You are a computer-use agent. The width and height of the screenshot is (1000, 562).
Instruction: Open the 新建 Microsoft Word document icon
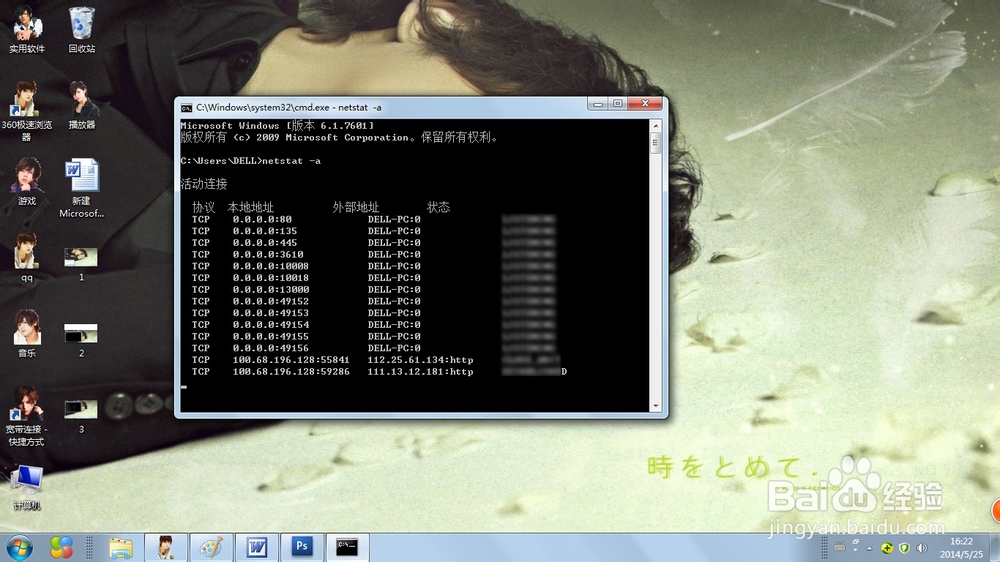point(82,188)
